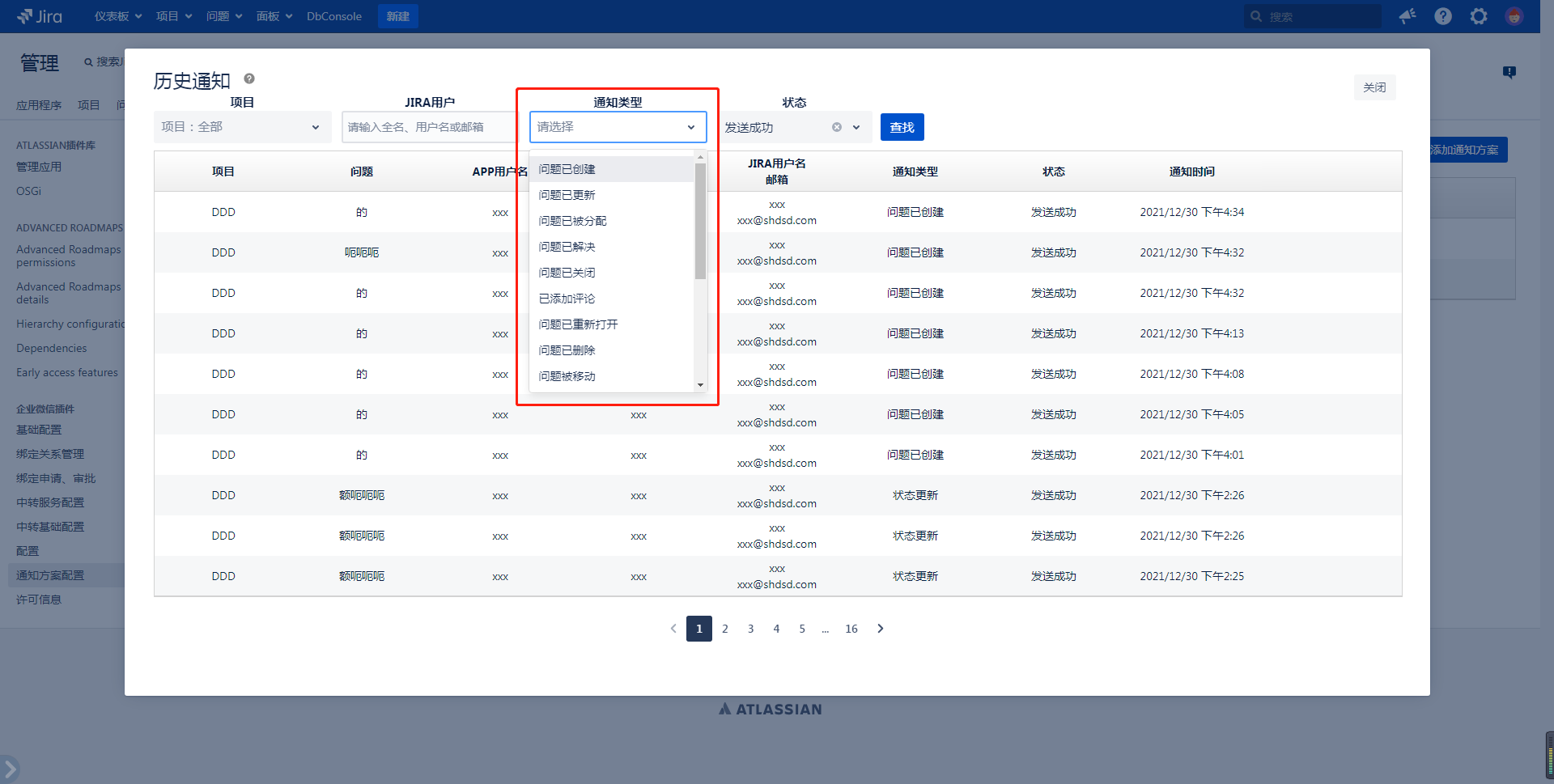Click the feedback megaphone icon
This screenshot has height=784, width=1554.
(1408, 16)
